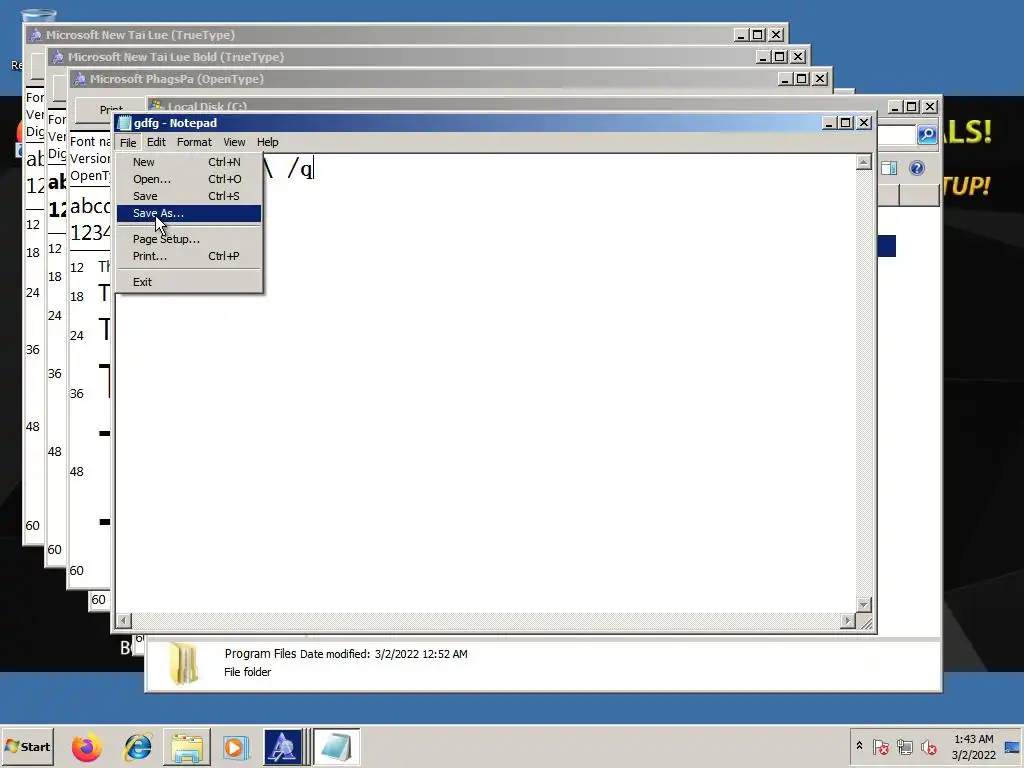The image size is (1024, 768).
Task: Click the Date modified value 3/2/2022 12:52 AM
Action: pos(421,654)
